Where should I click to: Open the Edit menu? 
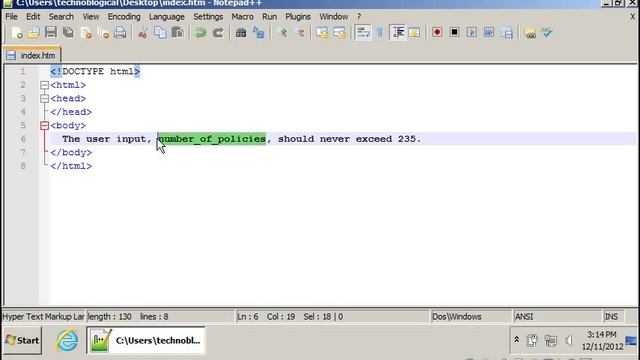33,17
